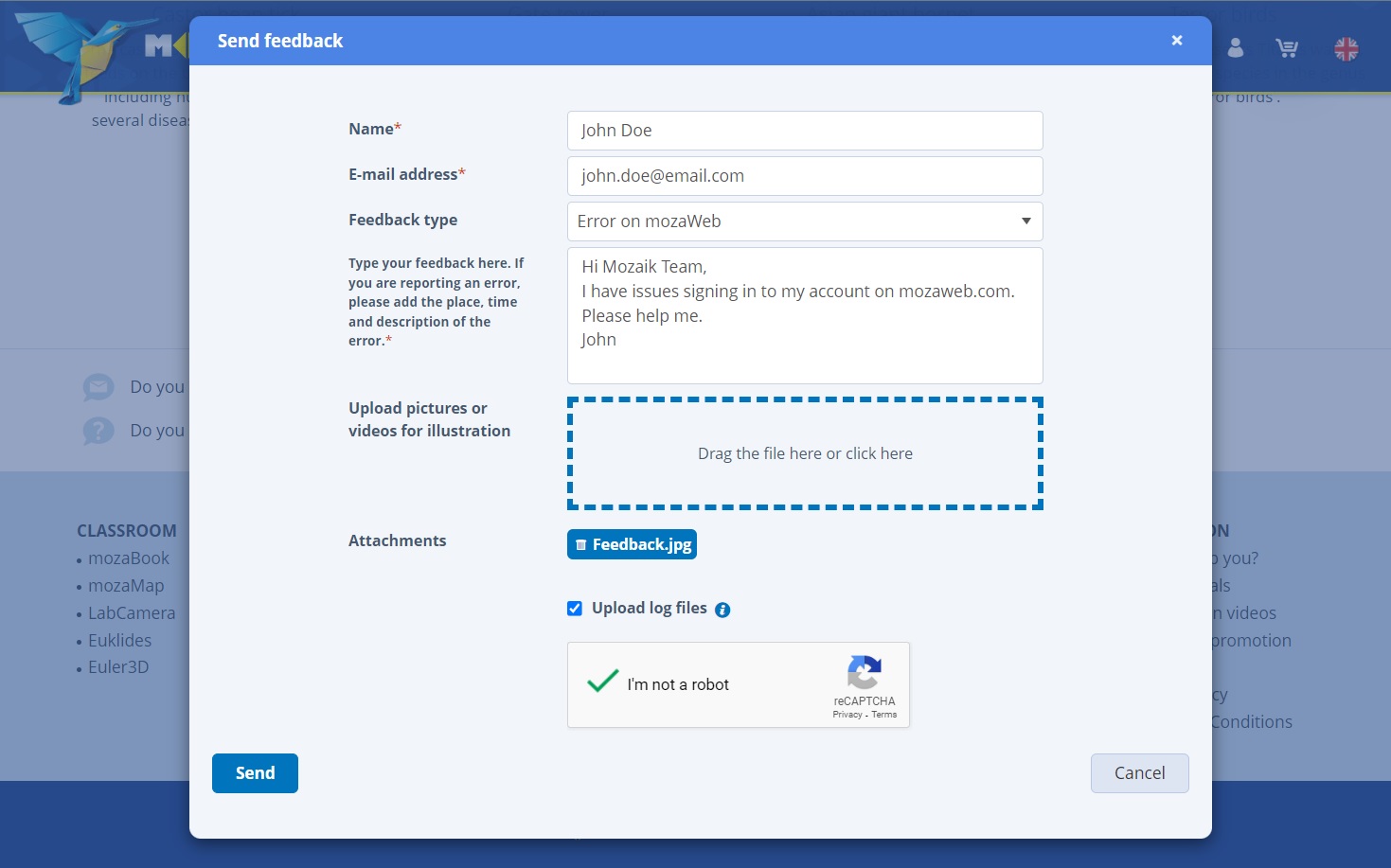Click the reCAPTCHA Privacy link
Screen dimensions: 1391x868
pos(847,715)
